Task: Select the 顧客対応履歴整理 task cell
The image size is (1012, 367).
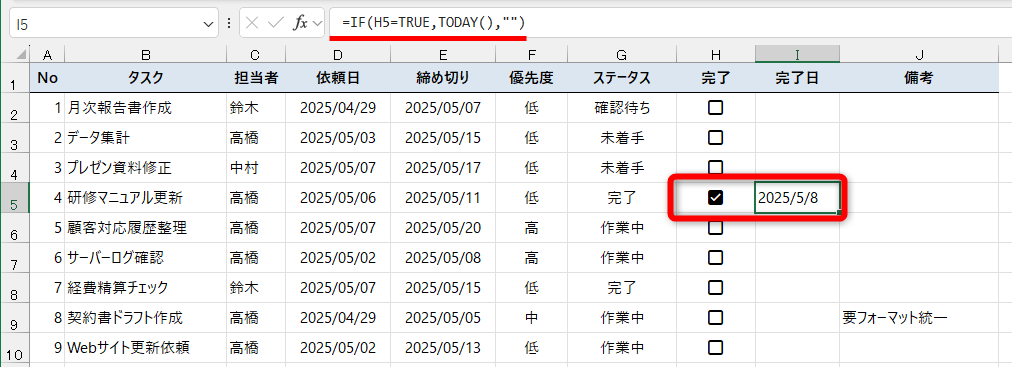Action: pyautogui.click(x=145, y=227)
